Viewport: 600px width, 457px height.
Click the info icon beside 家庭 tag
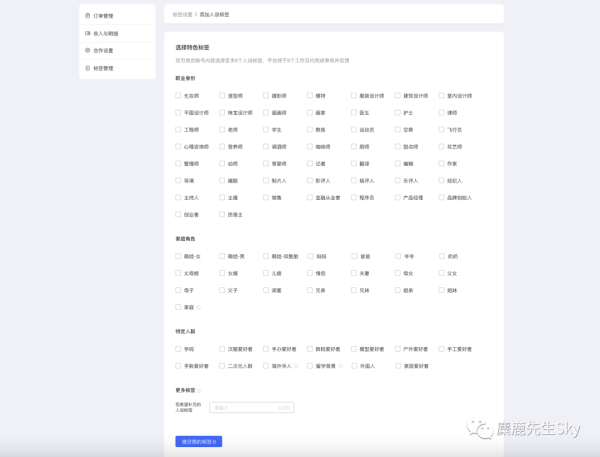(x=199, y=307)
